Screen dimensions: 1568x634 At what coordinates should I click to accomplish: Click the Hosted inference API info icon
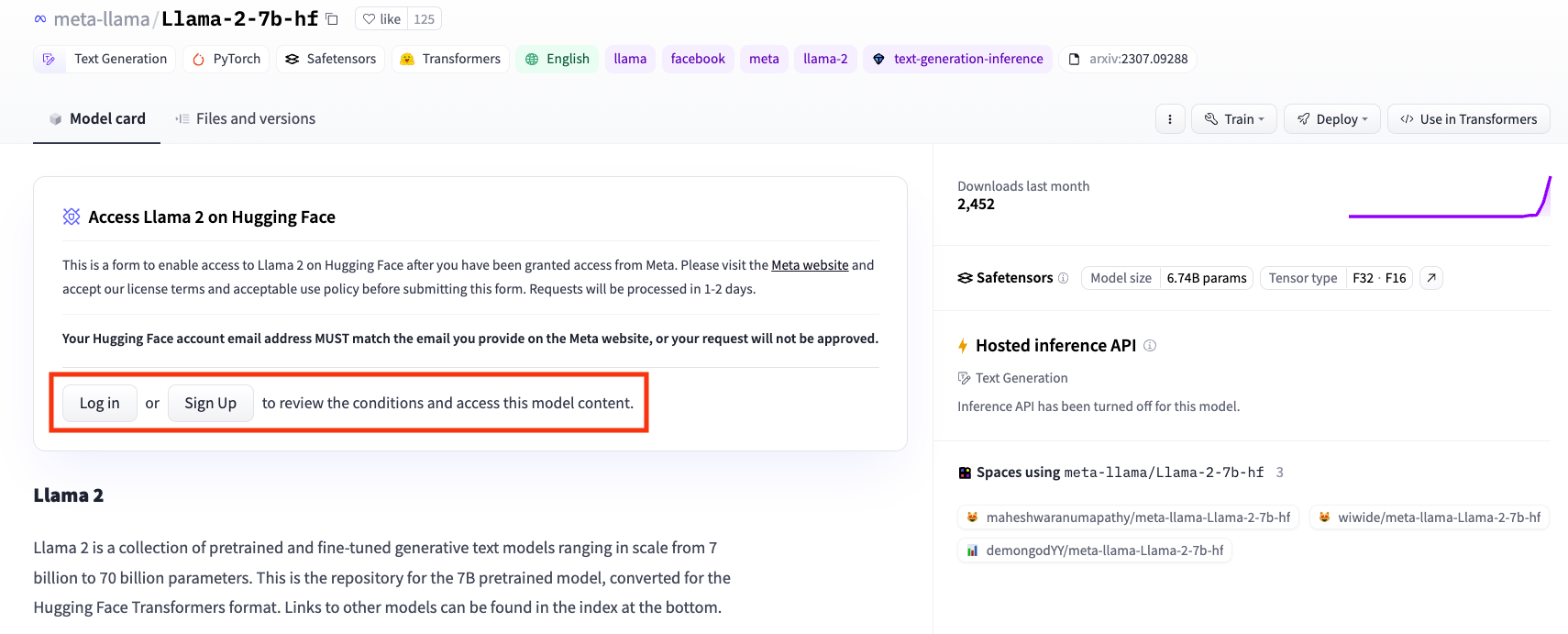click(x=1150, y=346)
